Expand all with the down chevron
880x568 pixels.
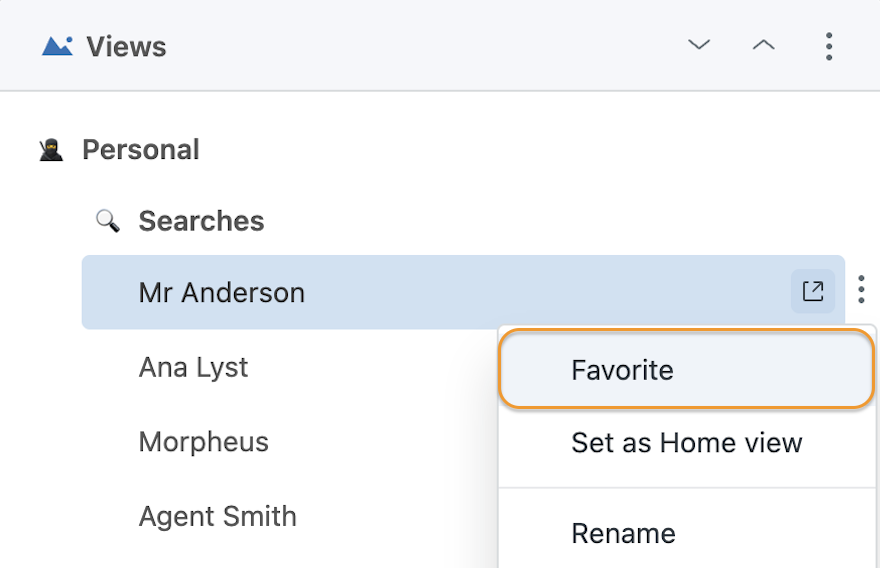699,44
